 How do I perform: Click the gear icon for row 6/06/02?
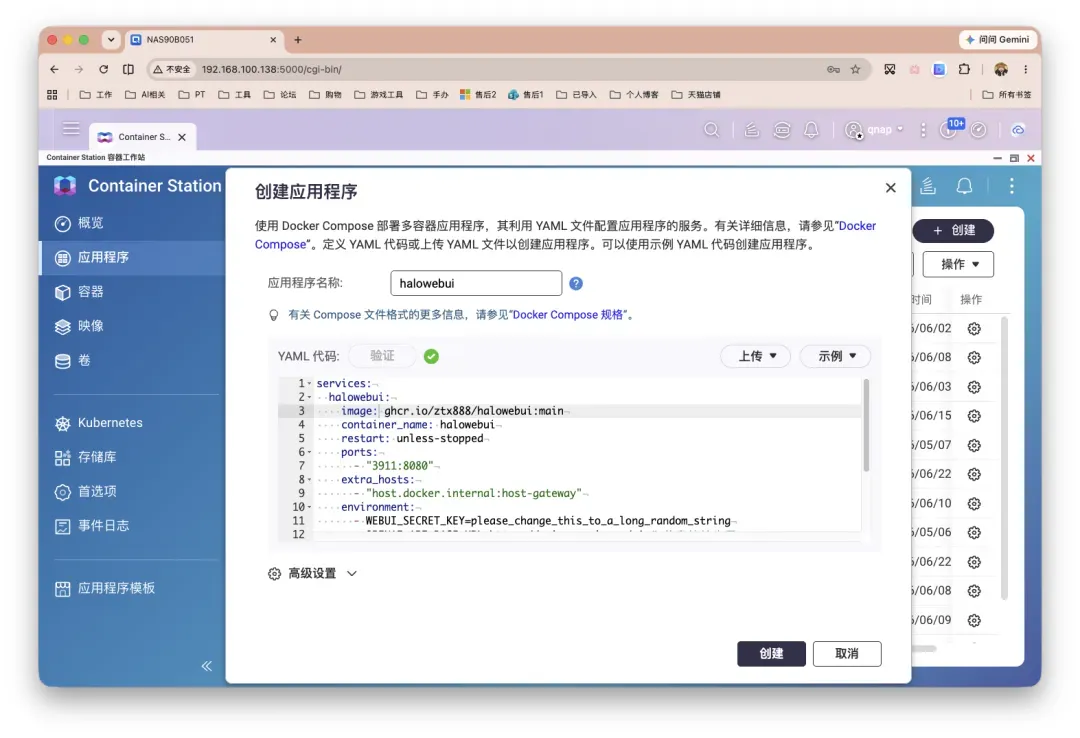point(974,329)
